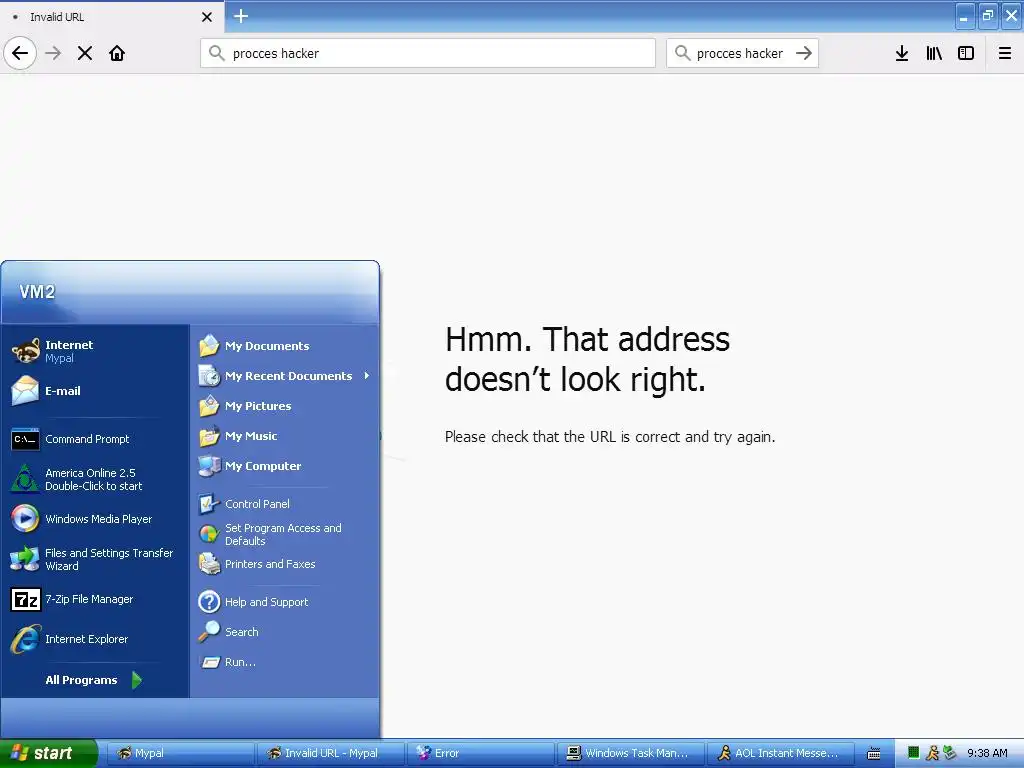The width and height of the screenshot is (1024, 768).
Task: Click the AIM running man tray icon
Action: [x=932, y=753]
